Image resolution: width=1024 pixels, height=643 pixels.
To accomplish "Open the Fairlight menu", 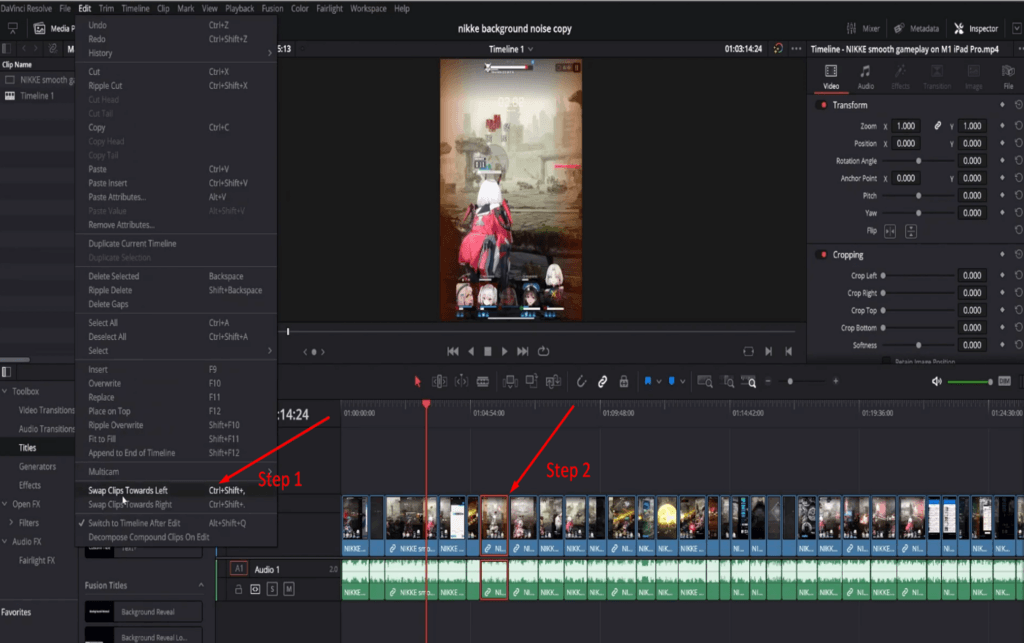I will click(x=329, y=8).
